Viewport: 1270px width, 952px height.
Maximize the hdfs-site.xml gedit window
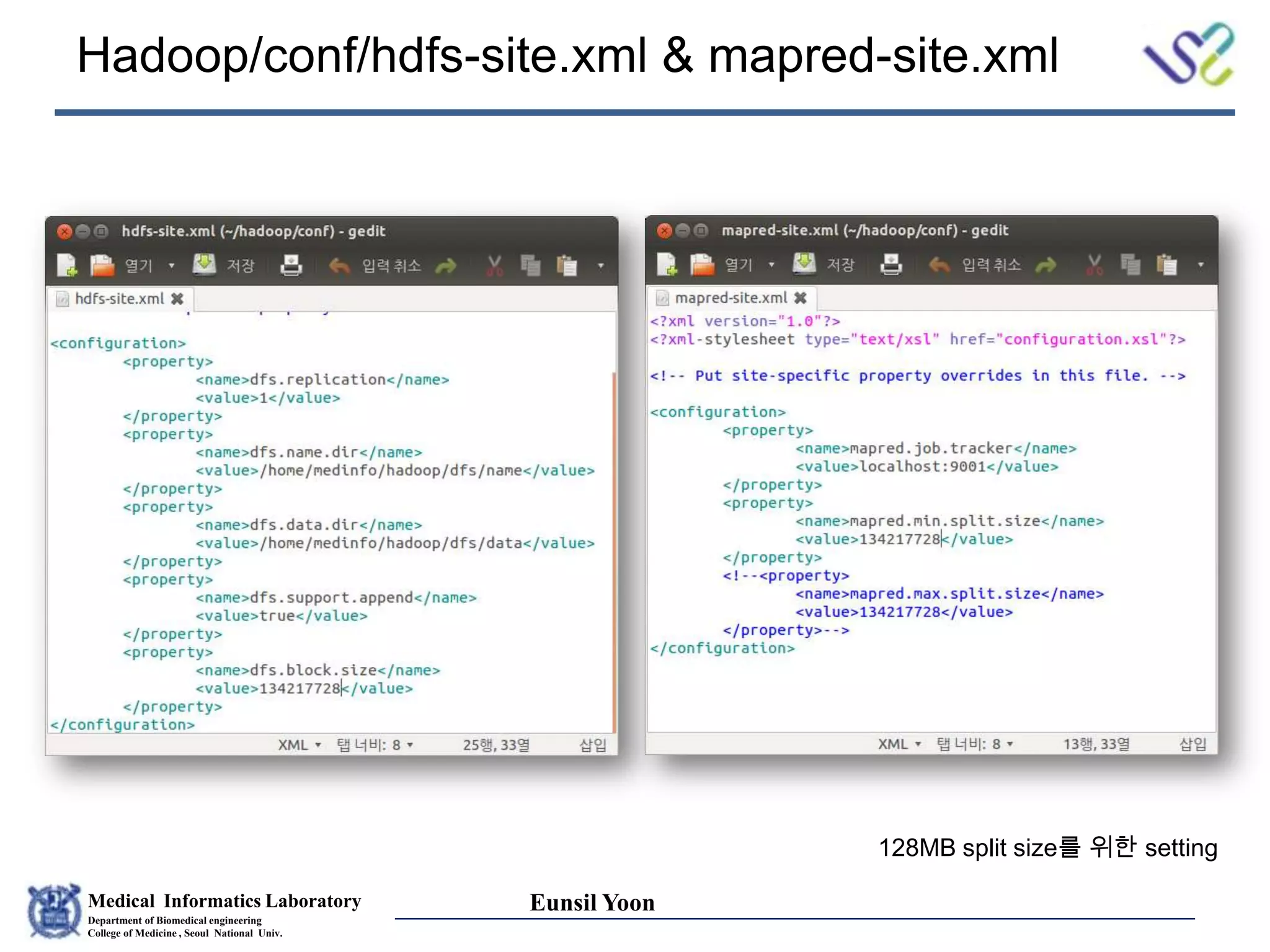coord(101,232)
